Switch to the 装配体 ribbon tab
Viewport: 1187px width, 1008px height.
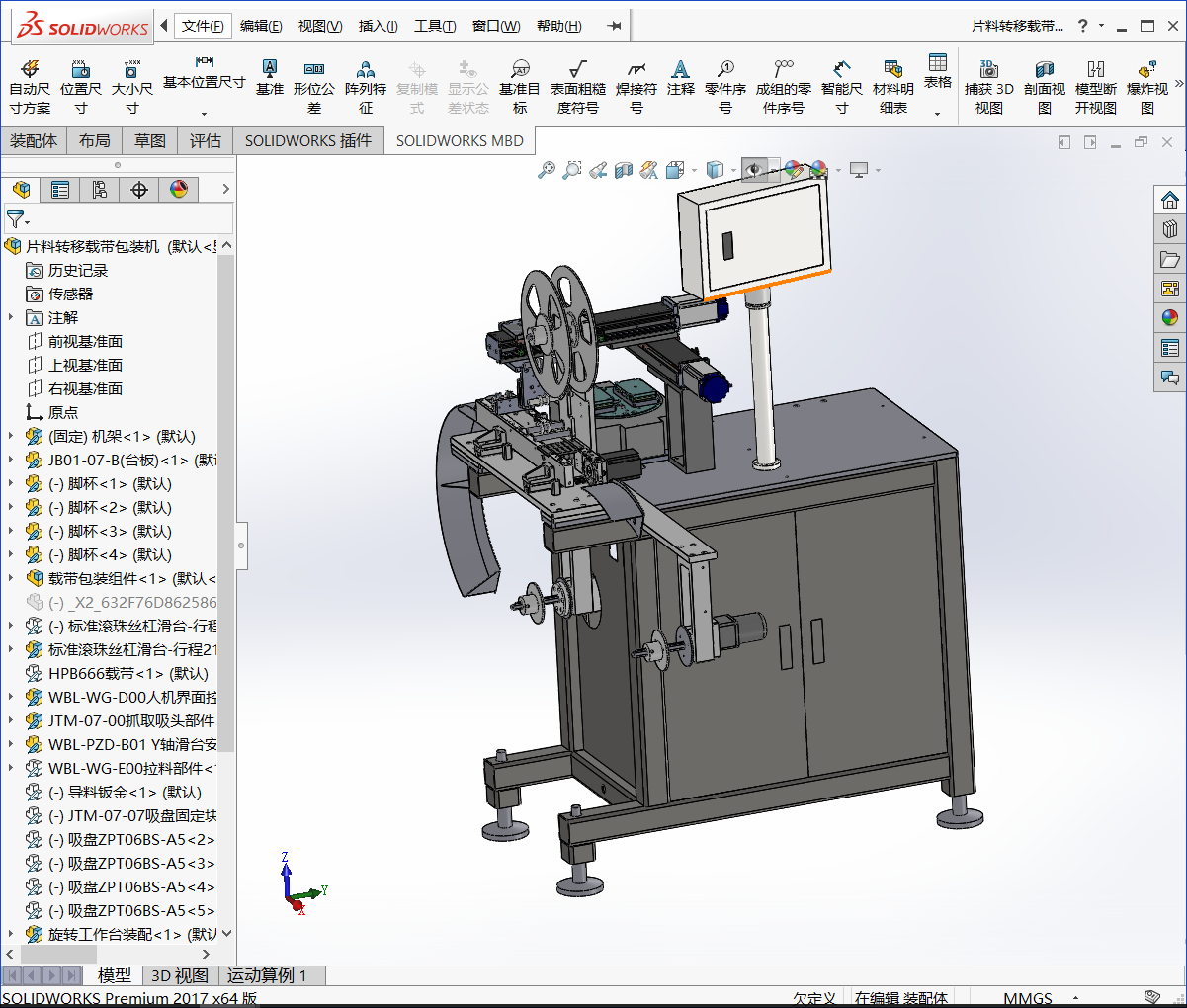[x=34, y=141]
